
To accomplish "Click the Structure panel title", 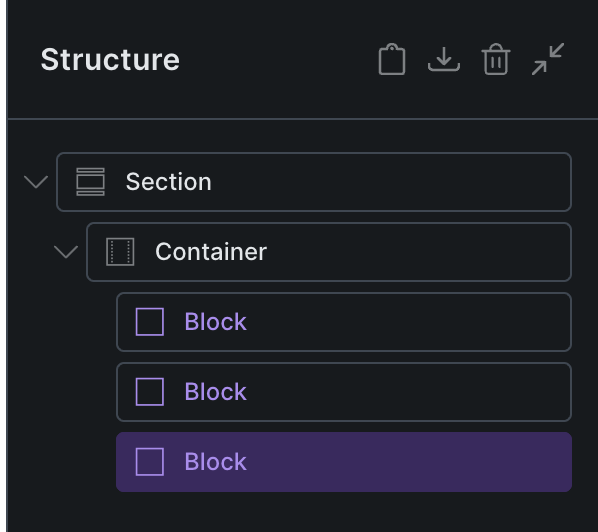I will point(110,59).
